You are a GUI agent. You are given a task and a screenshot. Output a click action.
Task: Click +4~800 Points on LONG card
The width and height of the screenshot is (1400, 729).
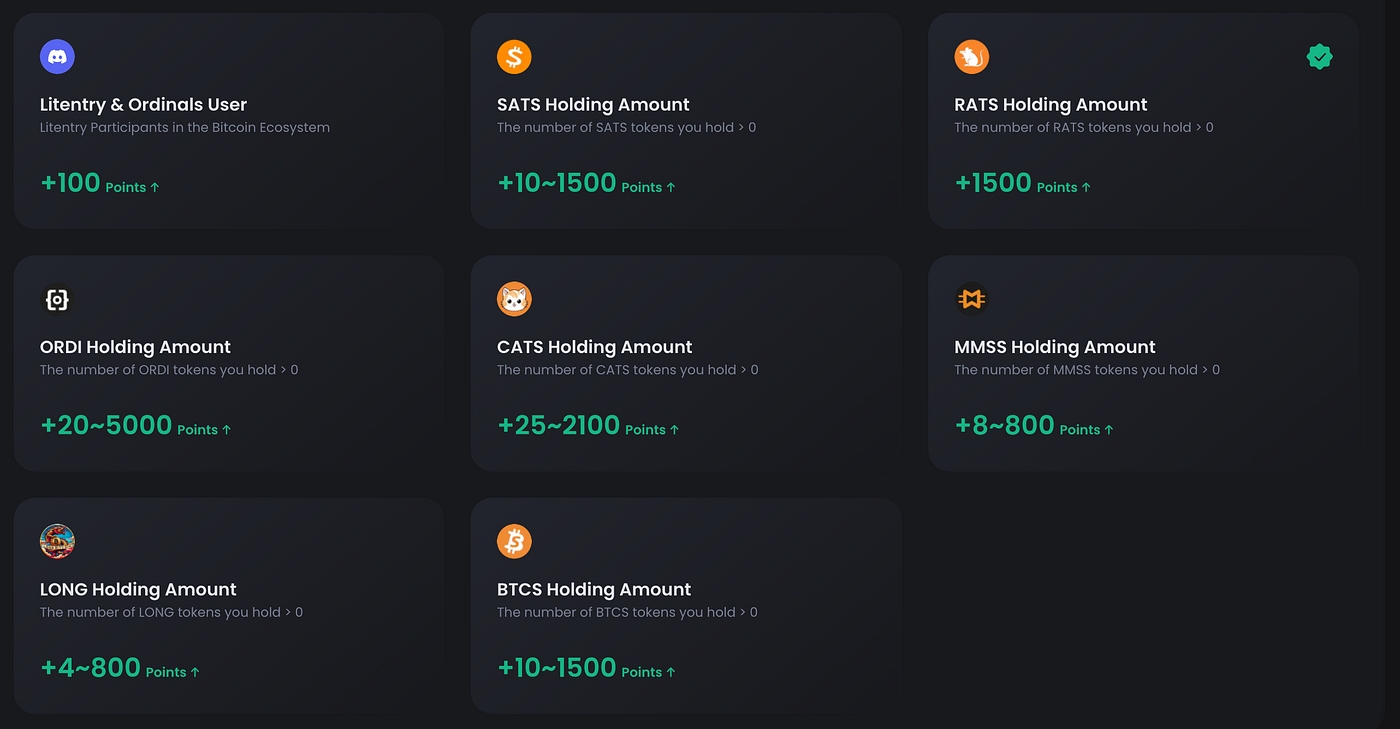(x=119, y=668)
